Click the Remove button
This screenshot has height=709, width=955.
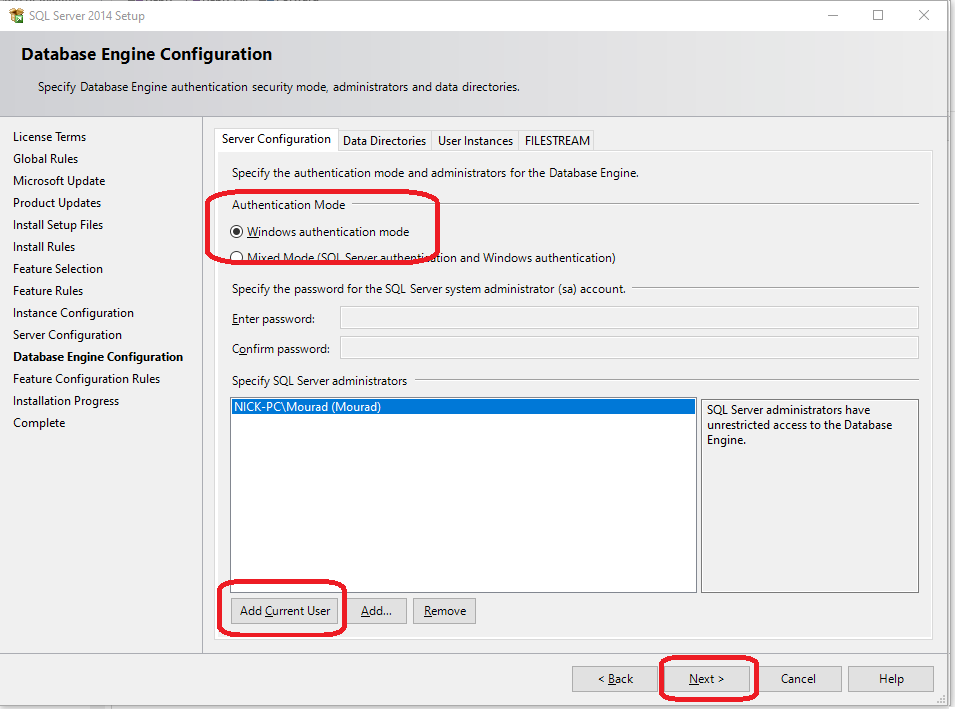tap(444, 610)
